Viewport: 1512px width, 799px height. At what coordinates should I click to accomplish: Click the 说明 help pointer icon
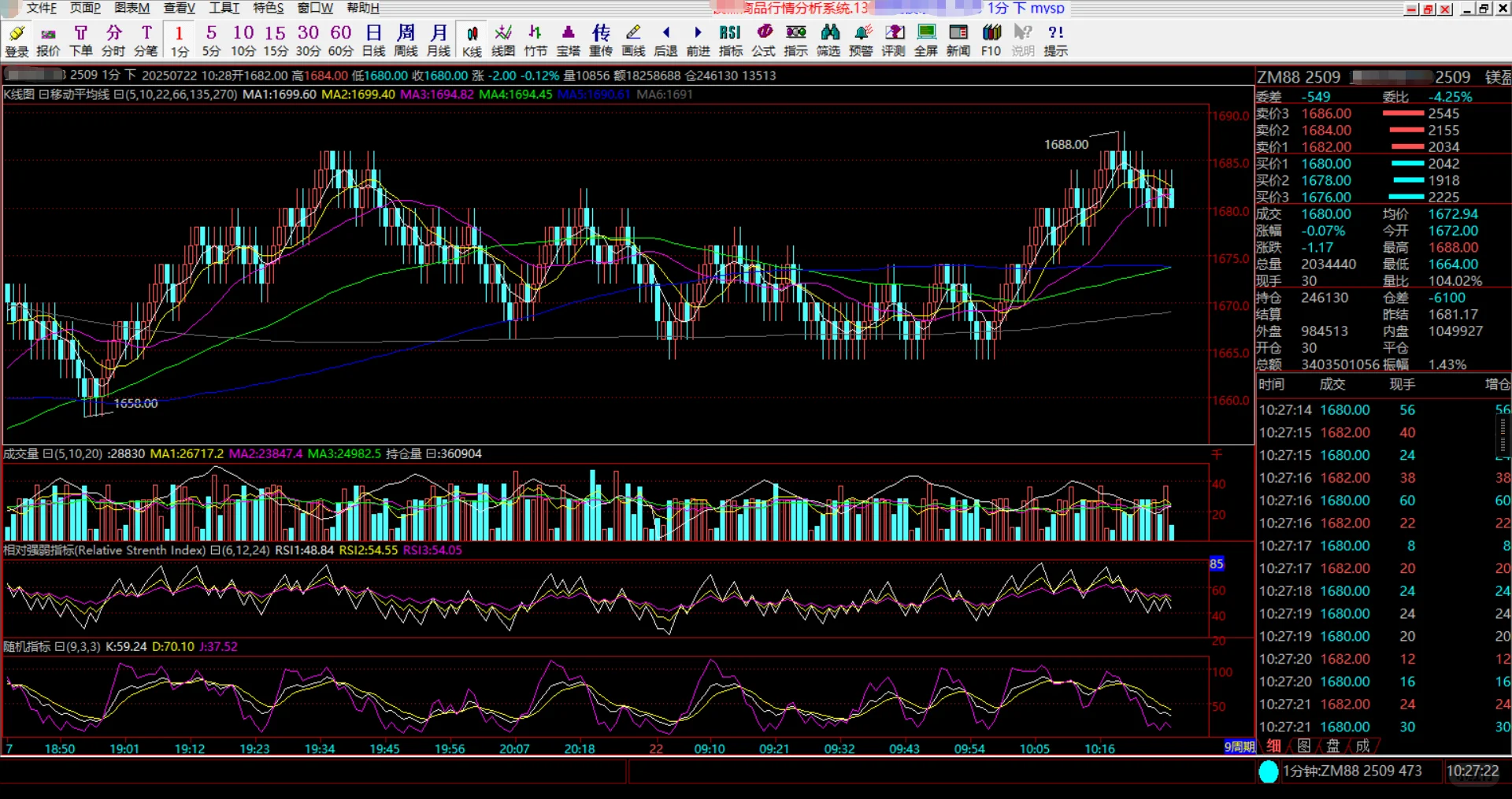pyautogui.click(x=1023, y=40)
